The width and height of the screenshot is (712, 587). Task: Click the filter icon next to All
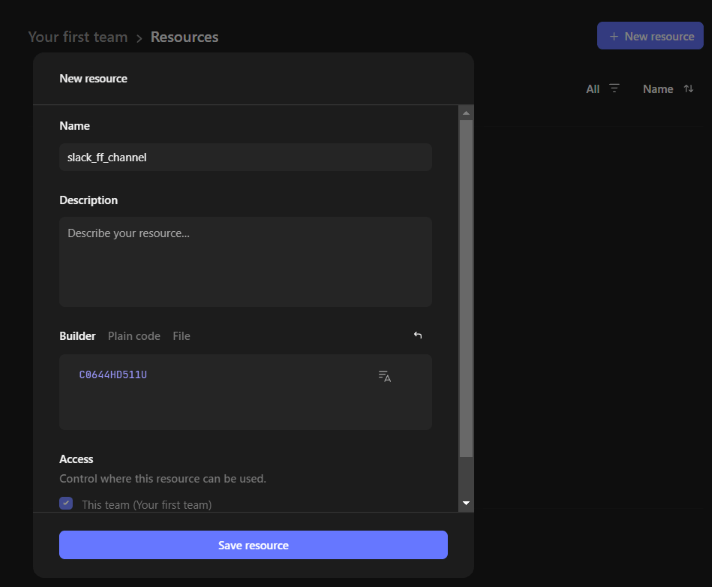click(x=614, y=89)
